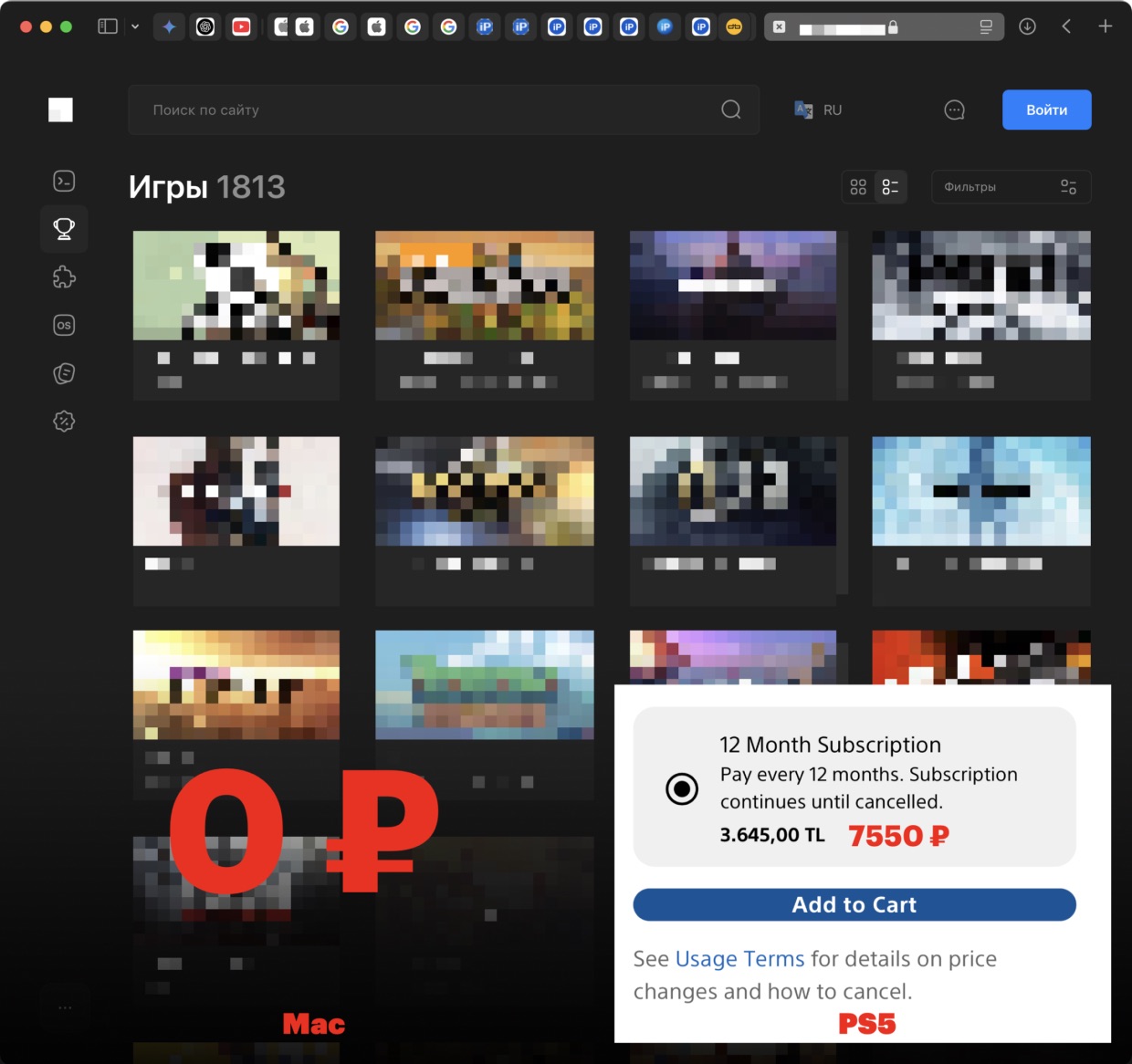Select the OS sidebar icon
The height and width of the screenshot is (1064, 1132).
[x=64, y=325]
